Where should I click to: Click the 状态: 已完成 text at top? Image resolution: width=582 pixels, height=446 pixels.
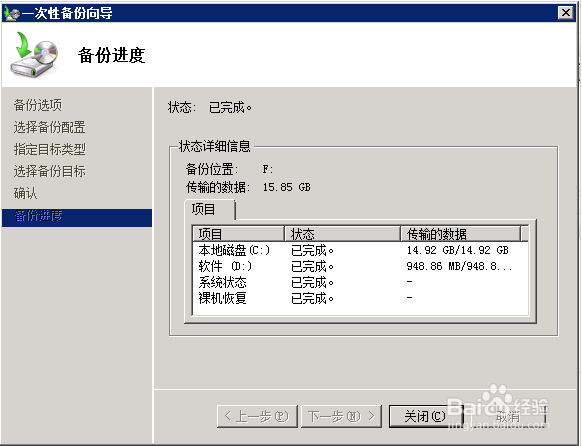click(210, 108)
